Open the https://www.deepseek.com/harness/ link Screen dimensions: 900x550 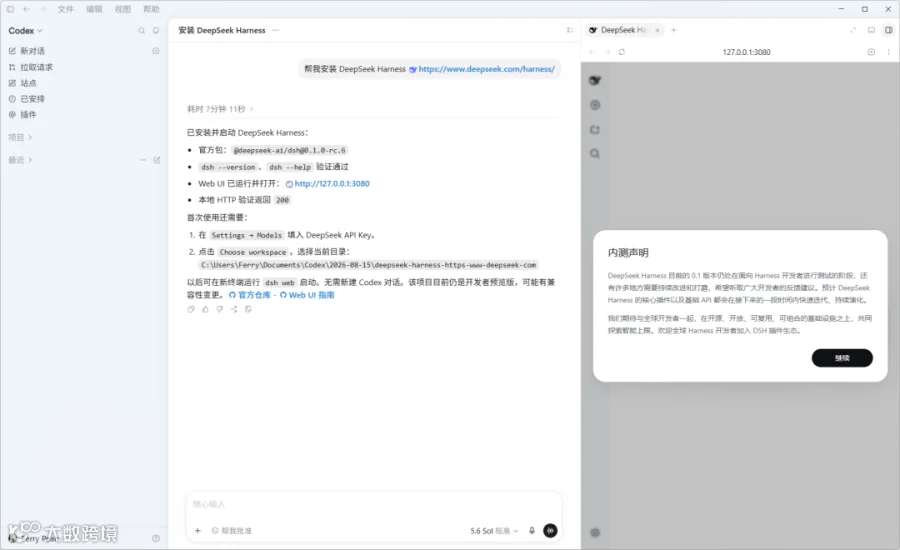486,69
